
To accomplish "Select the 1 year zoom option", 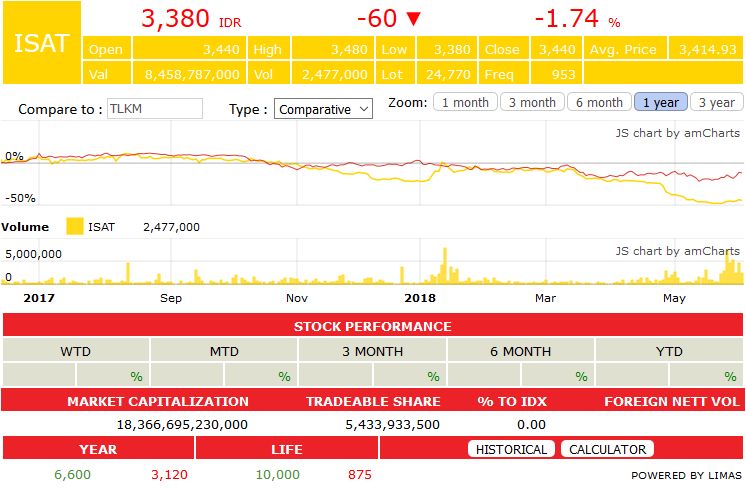I will point(661,102).
